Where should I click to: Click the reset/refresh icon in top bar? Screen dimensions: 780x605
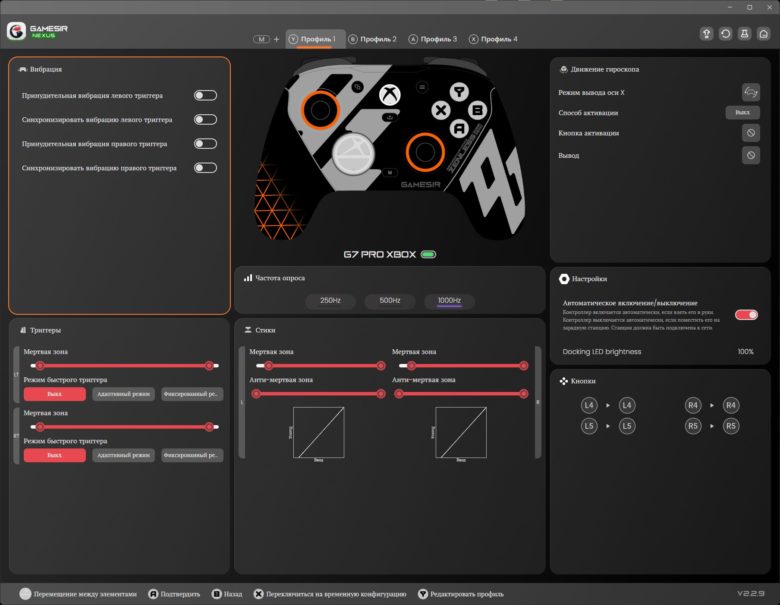(725, 34)
